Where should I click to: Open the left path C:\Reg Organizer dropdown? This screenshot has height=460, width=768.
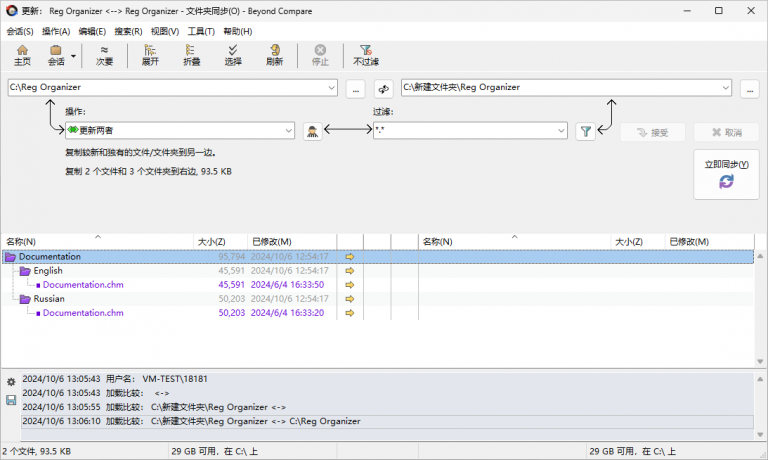[x=332, y=88]
